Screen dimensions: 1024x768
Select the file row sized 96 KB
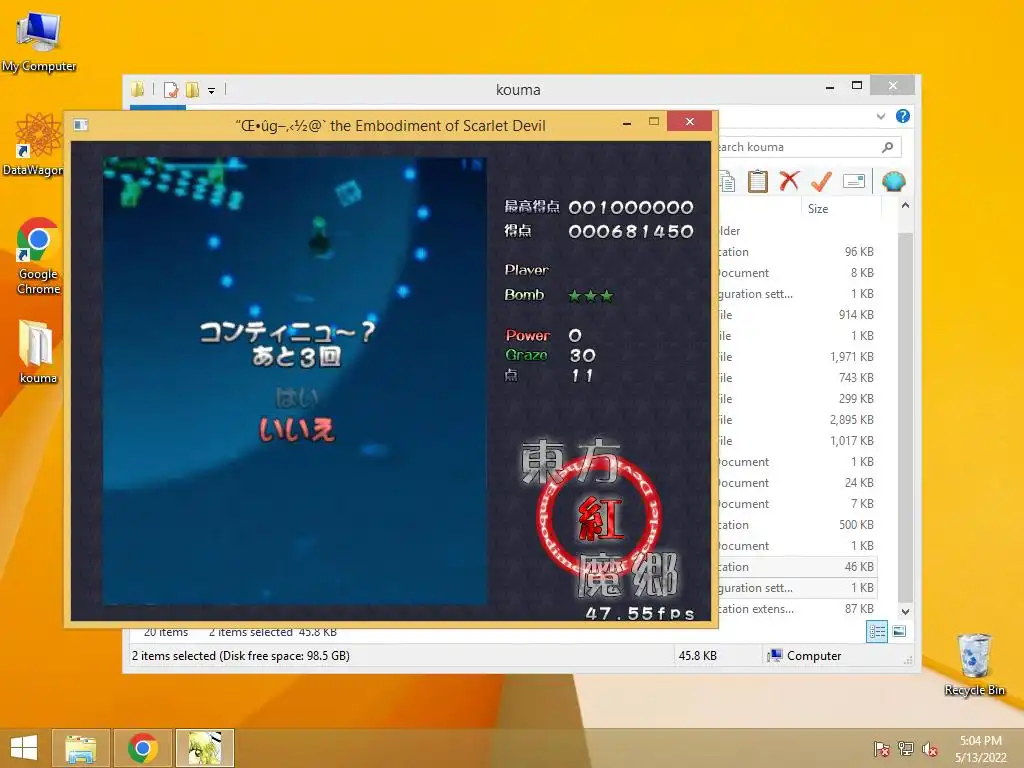pos(797,251)
